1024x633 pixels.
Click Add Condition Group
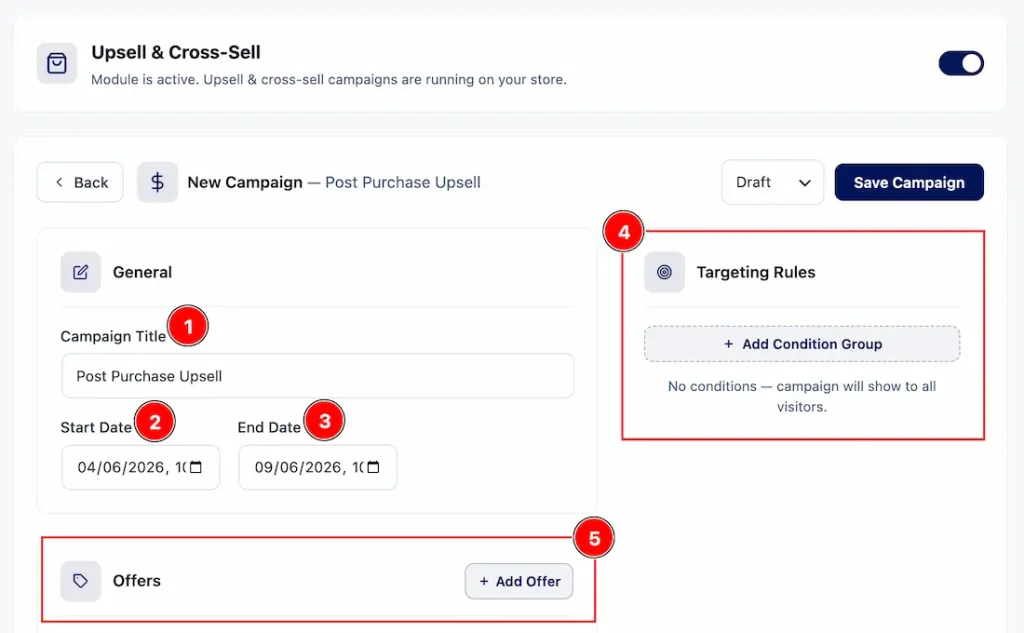pyautogui.click(x=802, y=344)
